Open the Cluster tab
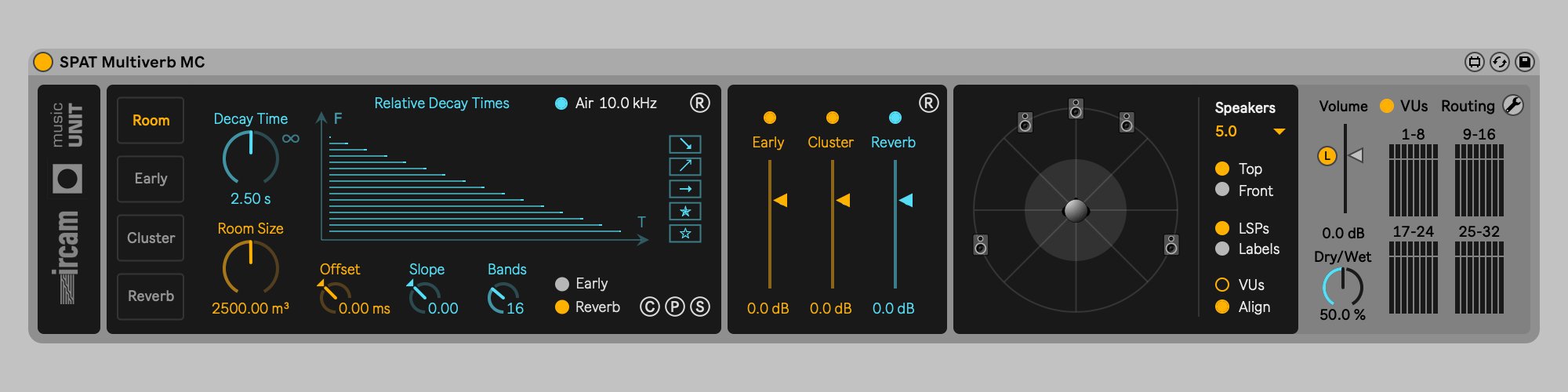 click(151, 238)
